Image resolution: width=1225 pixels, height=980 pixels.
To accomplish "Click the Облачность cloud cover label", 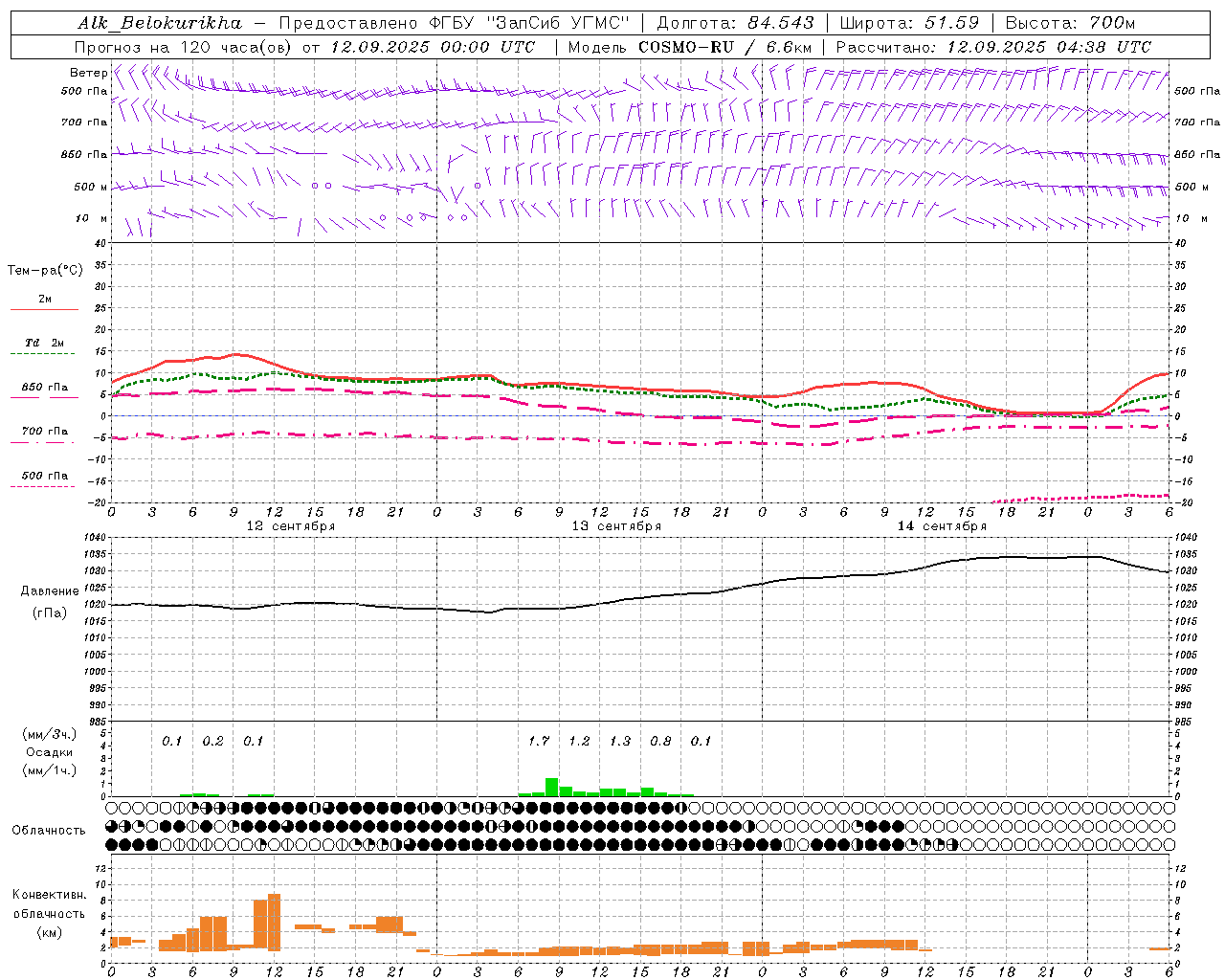I will point(49,830).
